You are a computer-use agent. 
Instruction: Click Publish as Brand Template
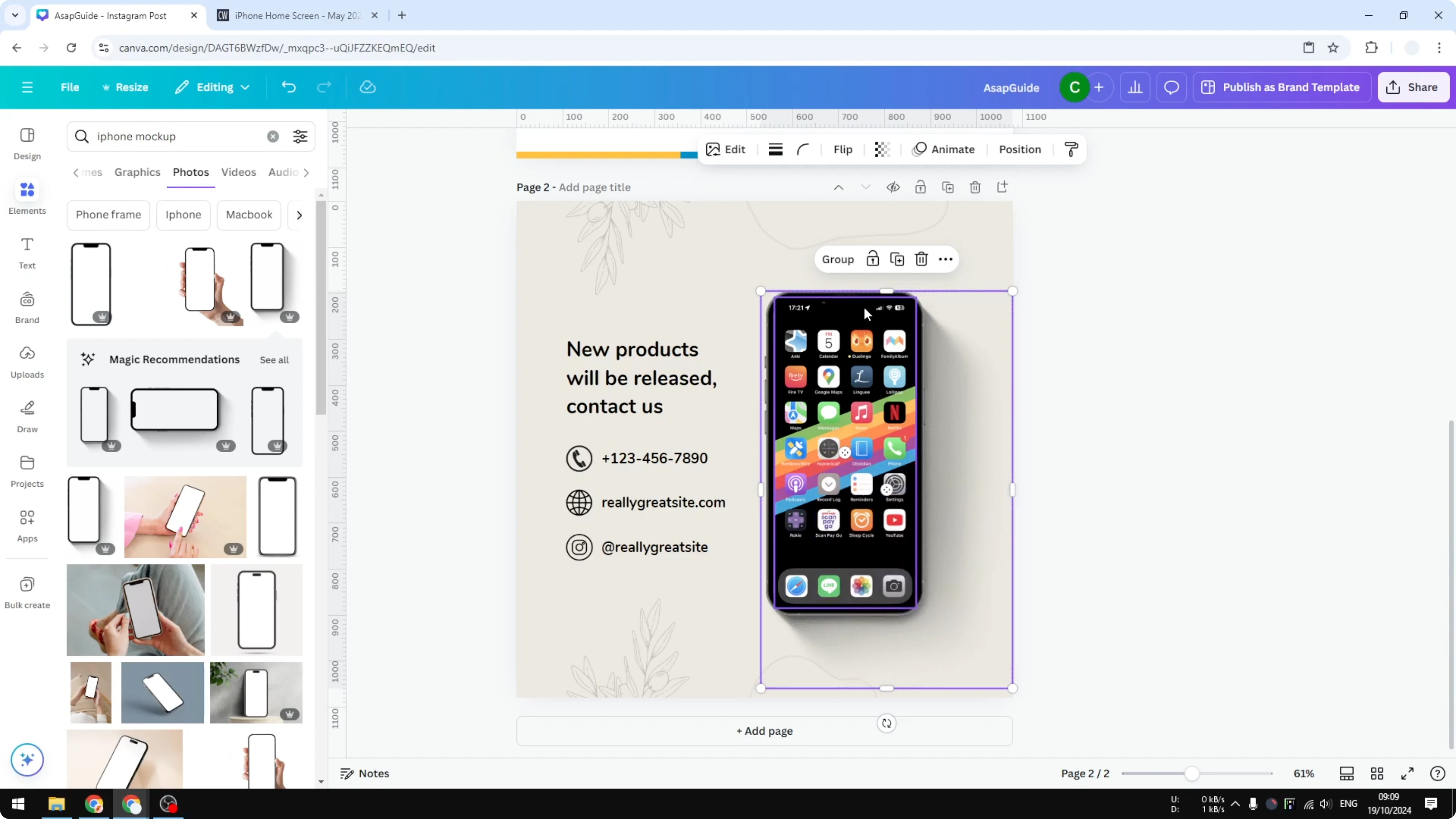coord(1282,87)
